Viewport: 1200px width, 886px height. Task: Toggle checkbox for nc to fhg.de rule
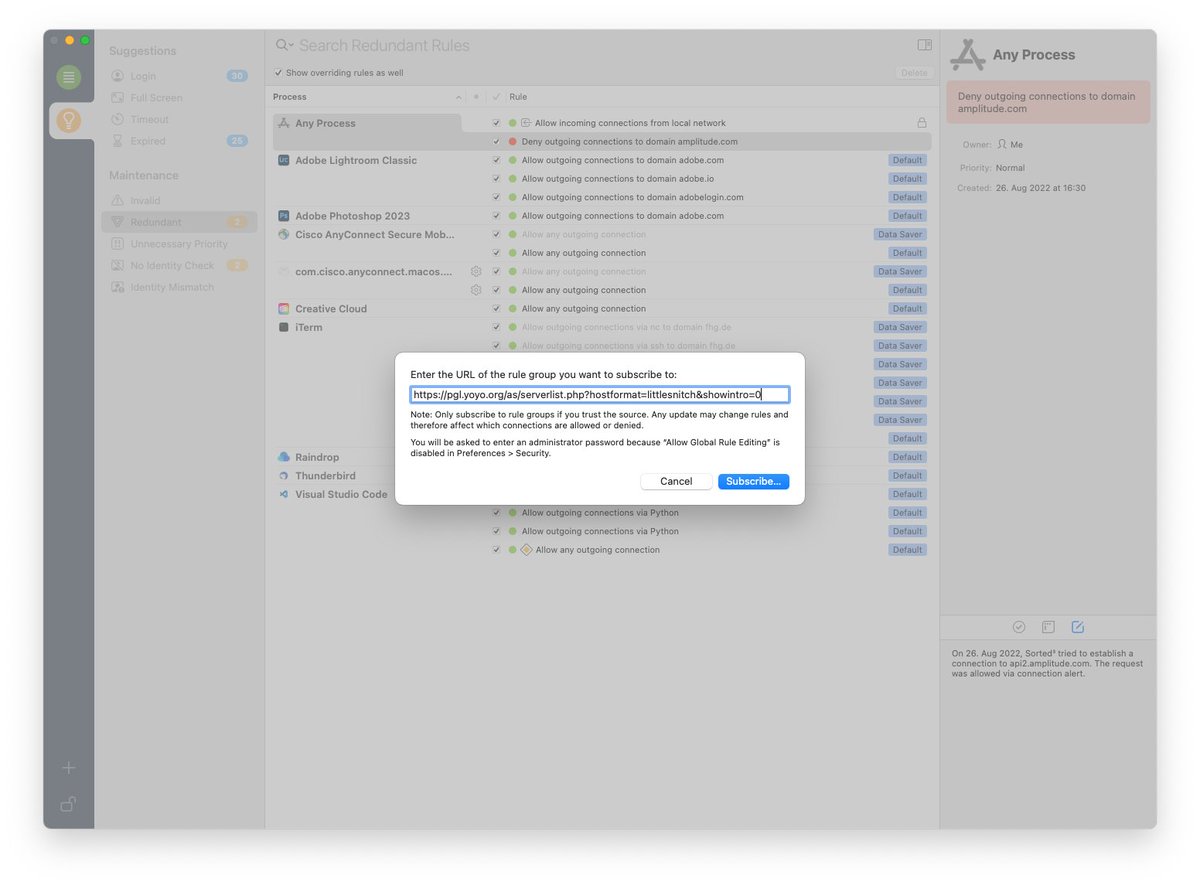click(496, 327)
